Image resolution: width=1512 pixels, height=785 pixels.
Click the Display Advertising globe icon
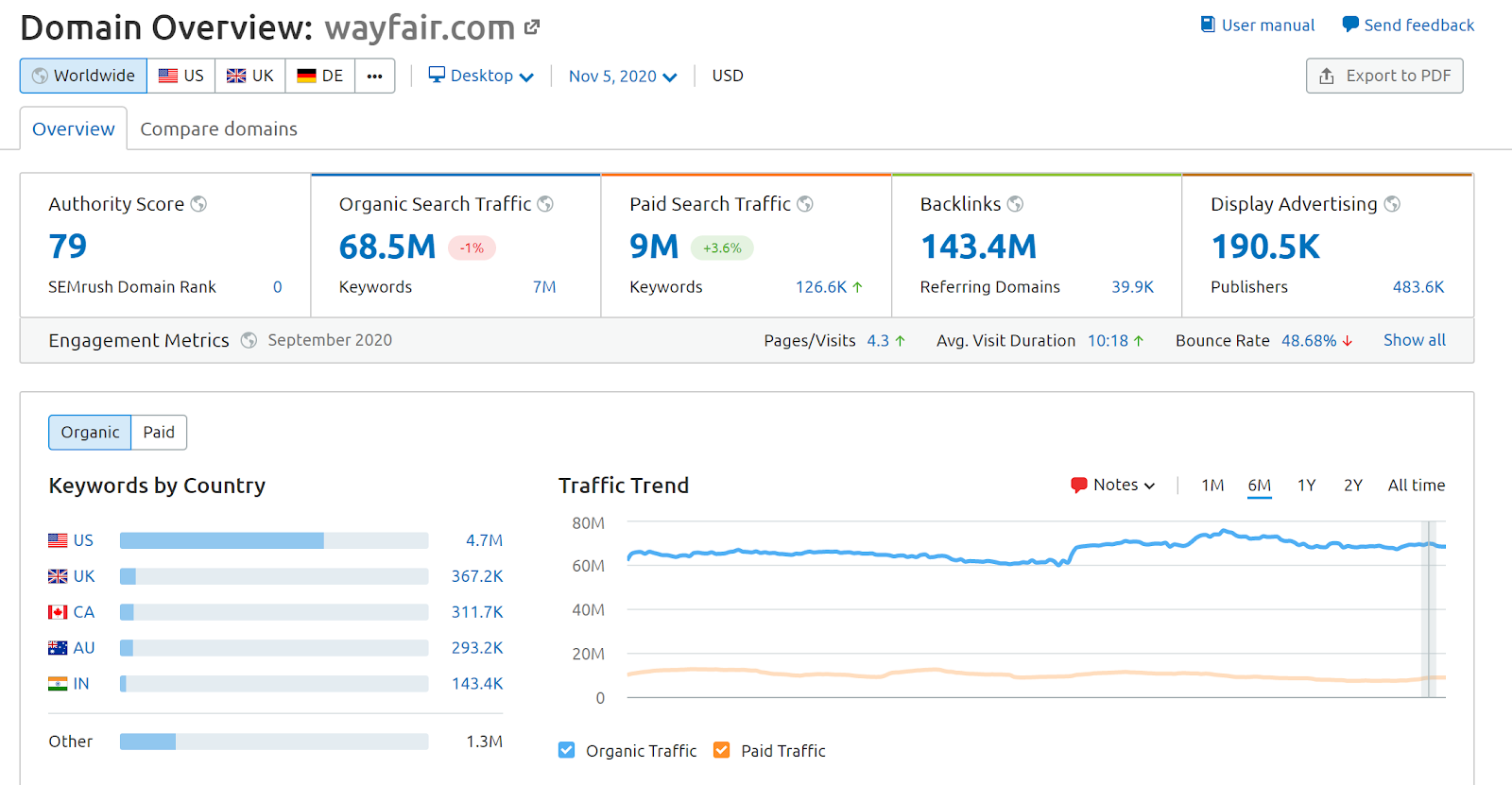pos(1392,204)
